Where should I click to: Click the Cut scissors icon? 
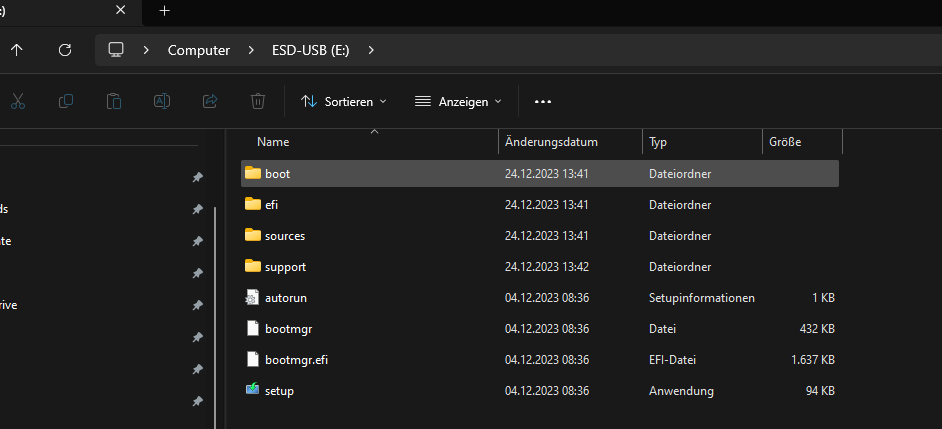point(18,101)
